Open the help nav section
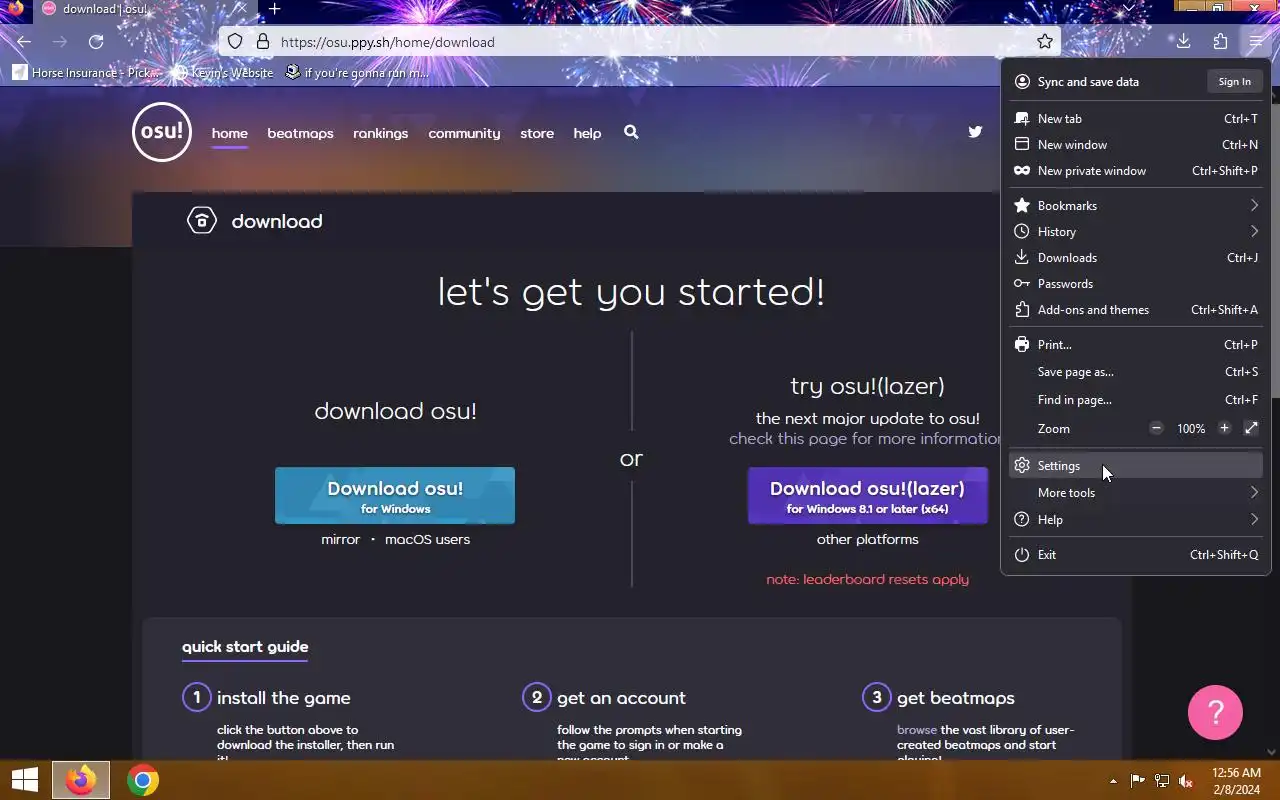 click(587, 133)
